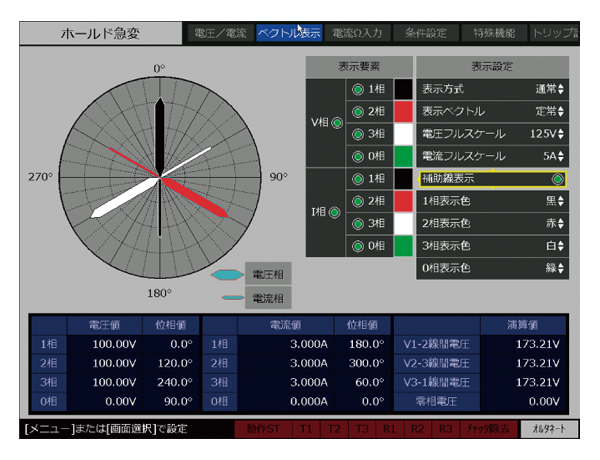Click the 電圧相 voltage arrow legend icon
The image size is (600, 460).
pyautogui.click(x=227, y=275)
